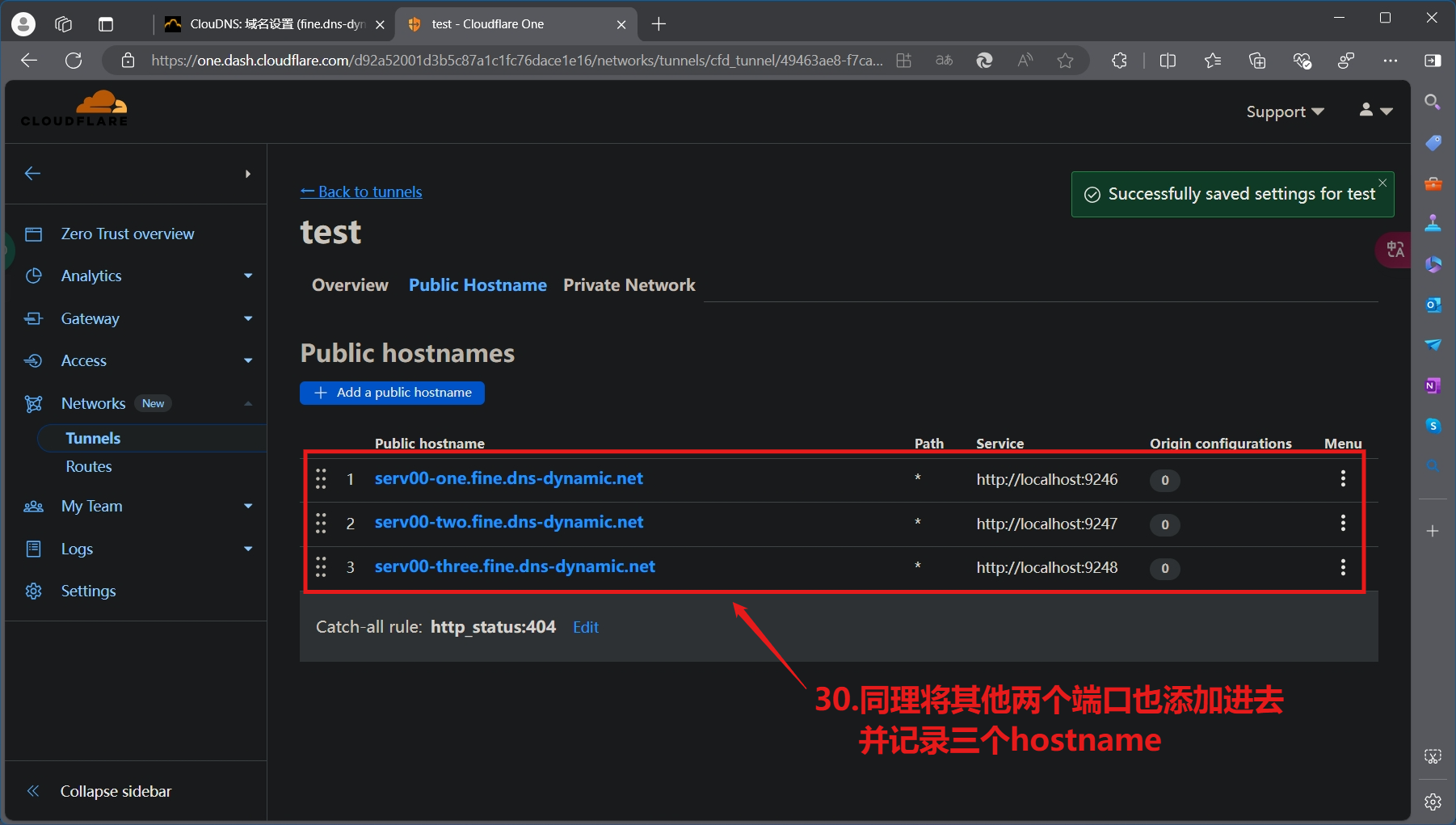The image size is (1456, 825).
Task: Open serv00-one.fine.dns-dynamic.net hostname
Action: (x=509, y=478)
